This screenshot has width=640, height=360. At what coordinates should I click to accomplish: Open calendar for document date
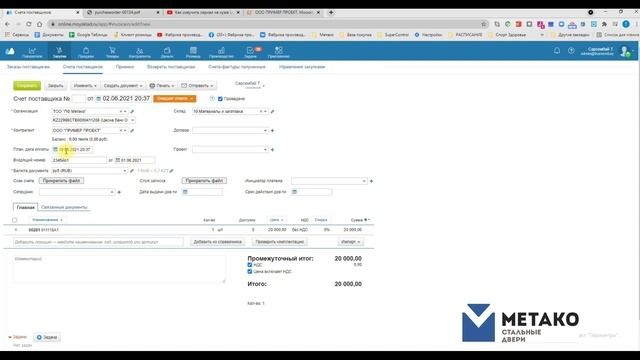pyautogui.click(x=98, y=99)
